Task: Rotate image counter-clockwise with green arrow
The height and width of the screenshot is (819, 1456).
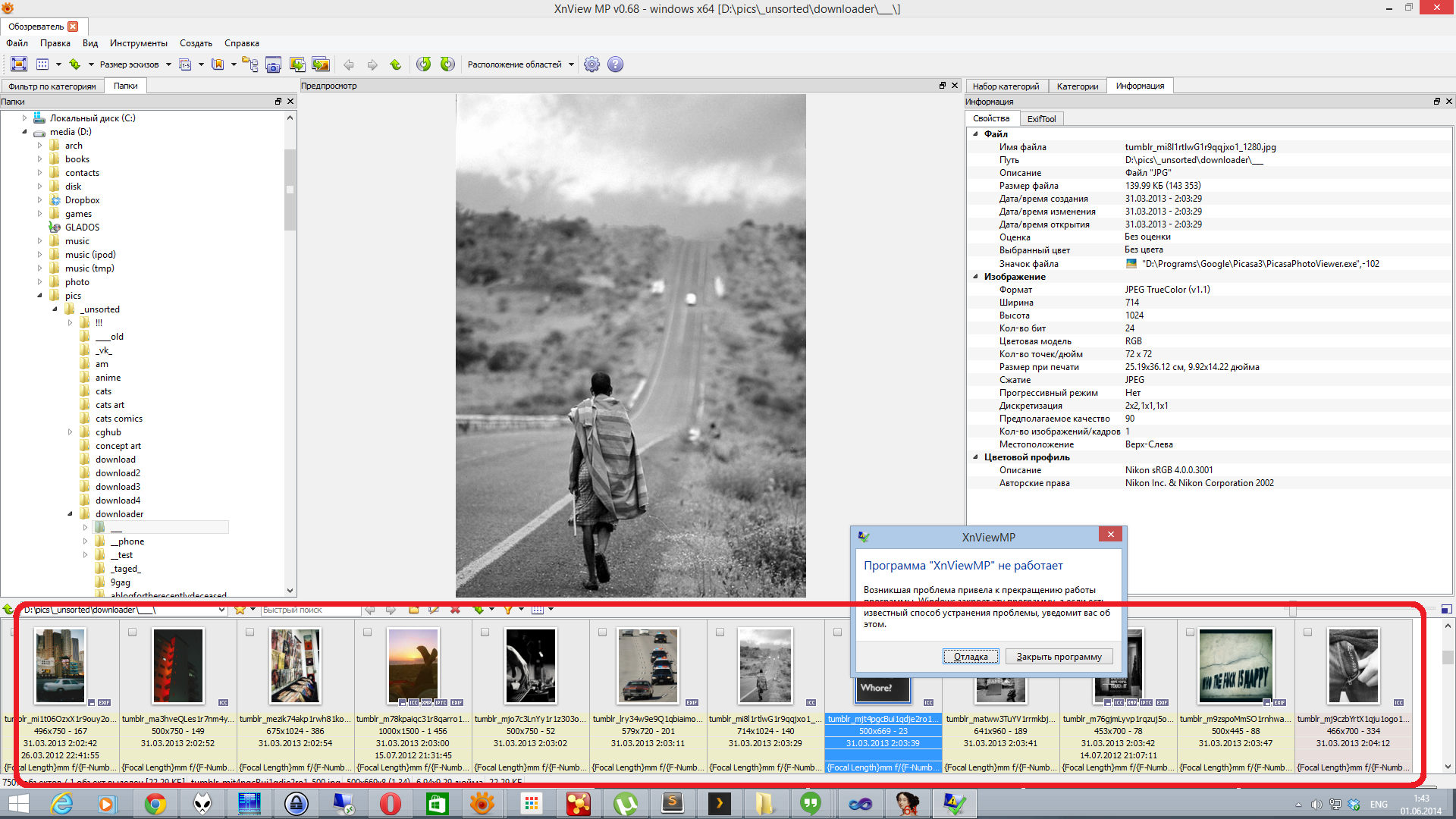Action: [424, 64]
